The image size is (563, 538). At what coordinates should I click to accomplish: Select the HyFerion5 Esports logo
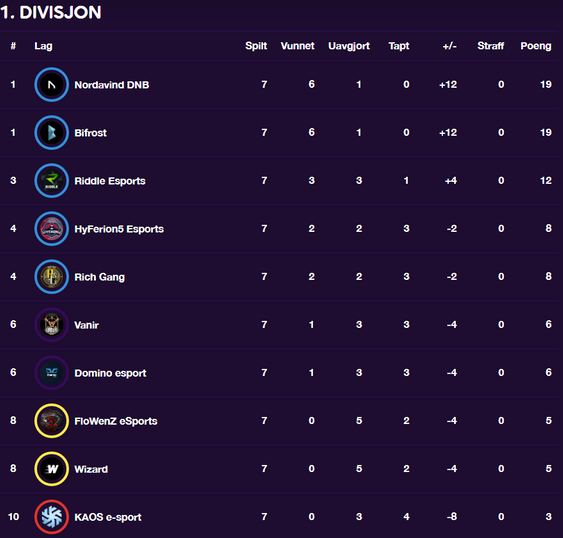(x=51, y=229)
